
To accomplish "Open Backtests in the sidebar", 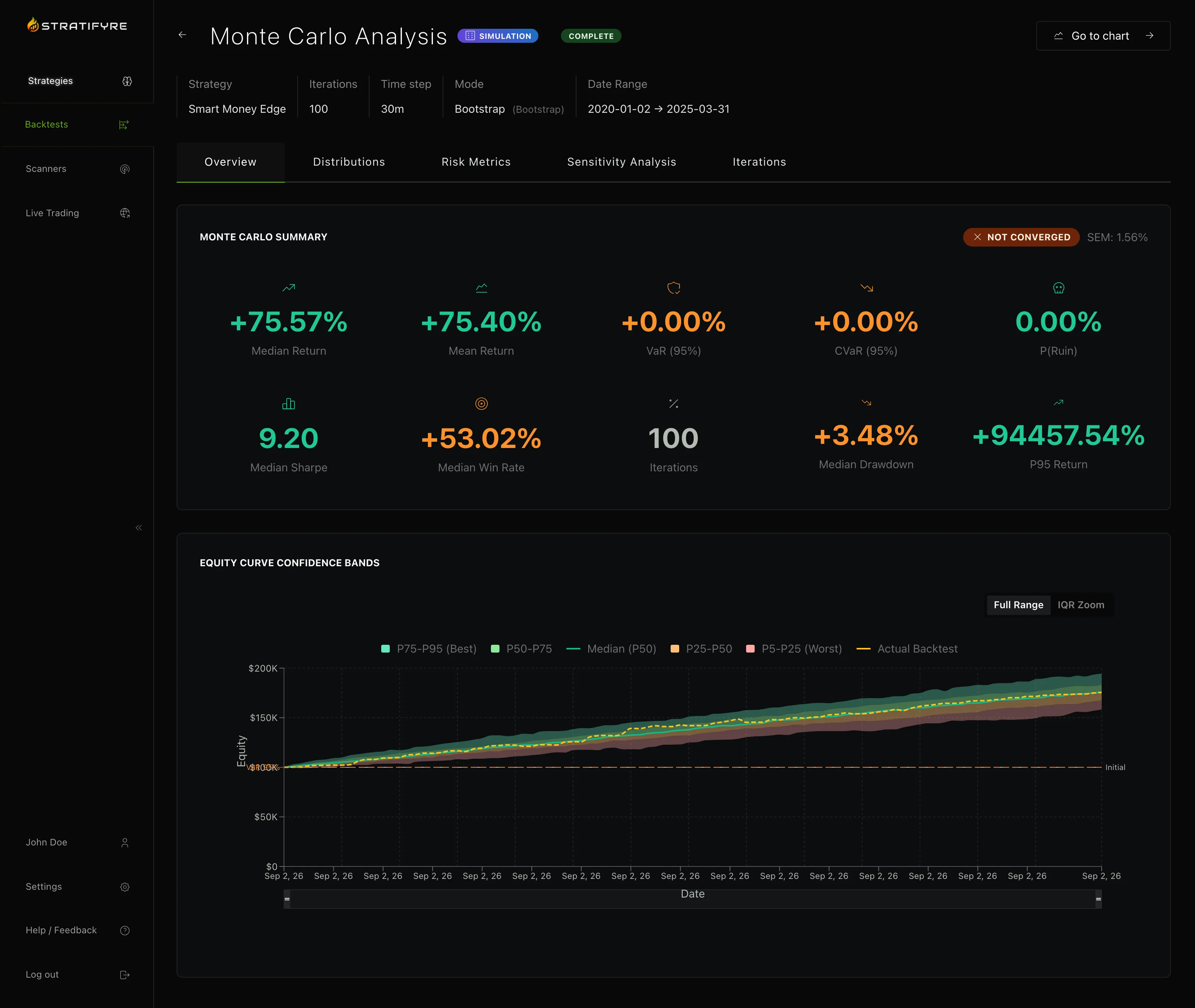I will (x=77, y=124).
